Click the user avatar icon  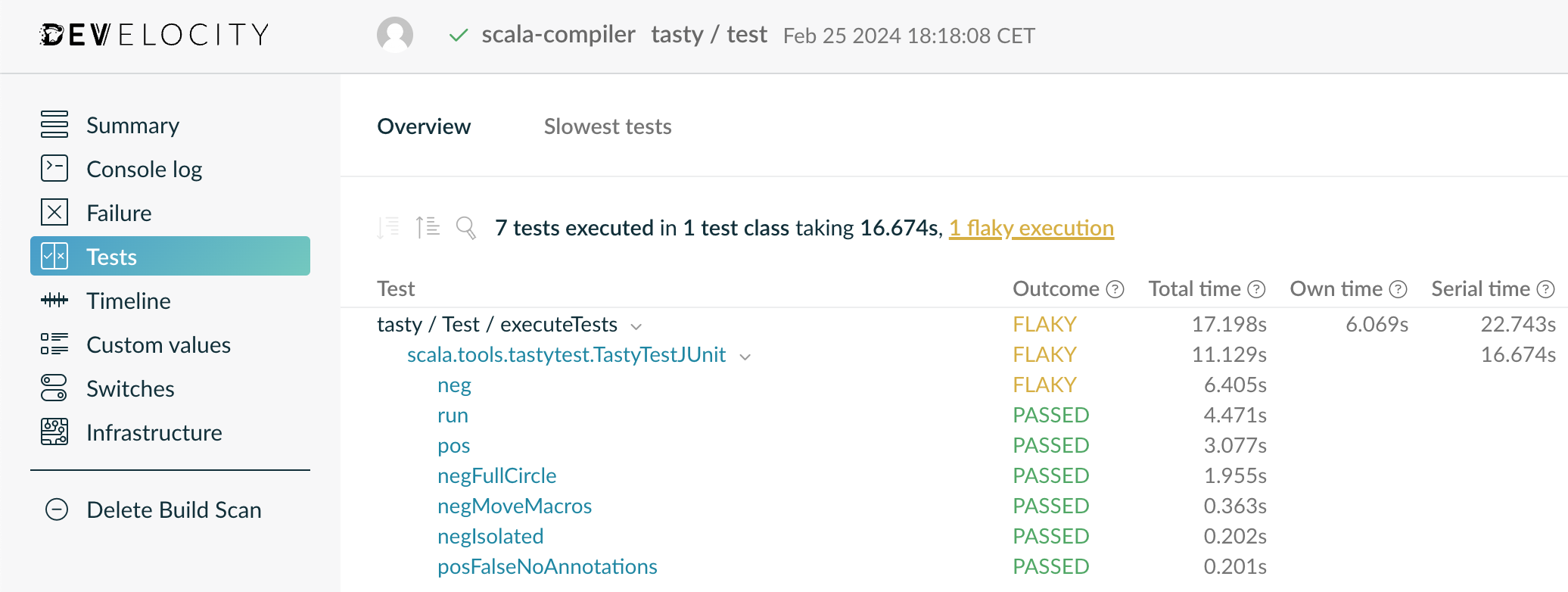pos(395,35)
